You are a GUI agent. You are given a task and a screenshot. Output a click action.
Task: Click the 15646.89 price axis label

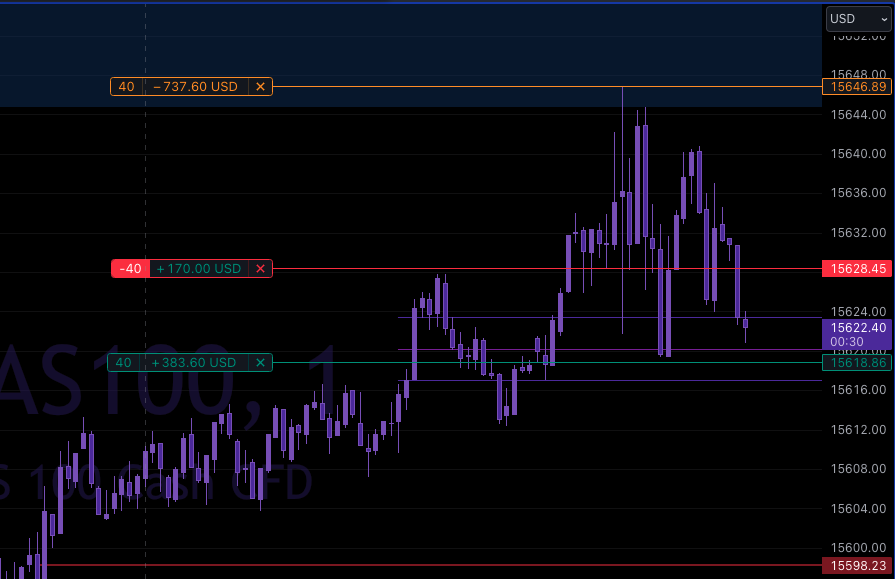tap(857, 87)
